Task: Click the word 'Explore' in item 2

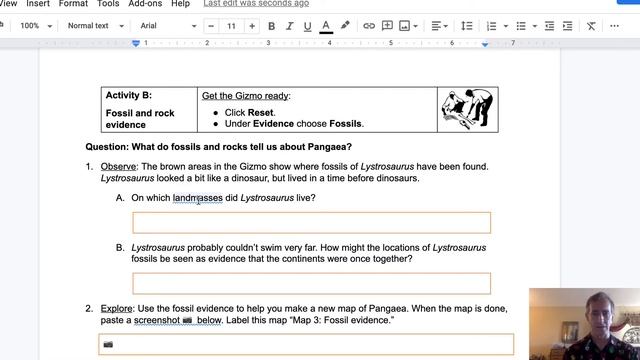Action: [x=116, y=309]
